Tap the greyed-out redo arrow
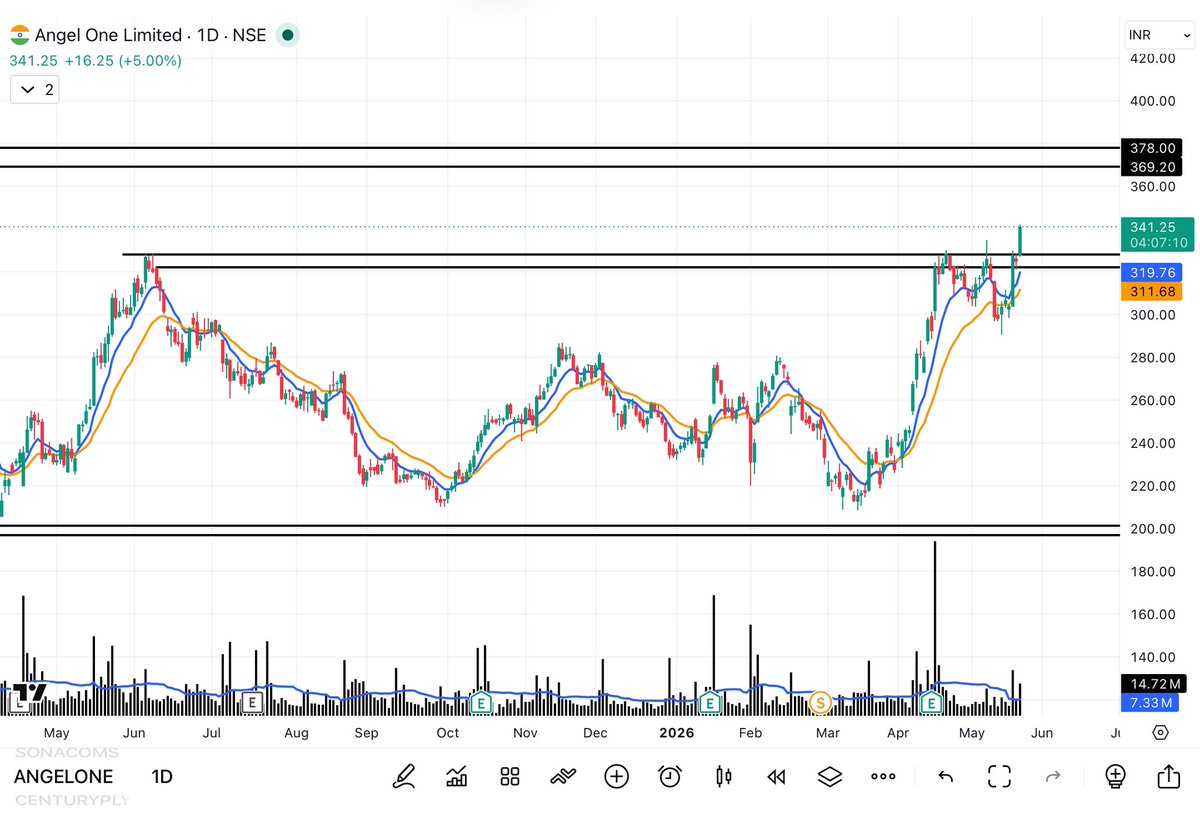 pyautogui.click(x=1052, y=776)
